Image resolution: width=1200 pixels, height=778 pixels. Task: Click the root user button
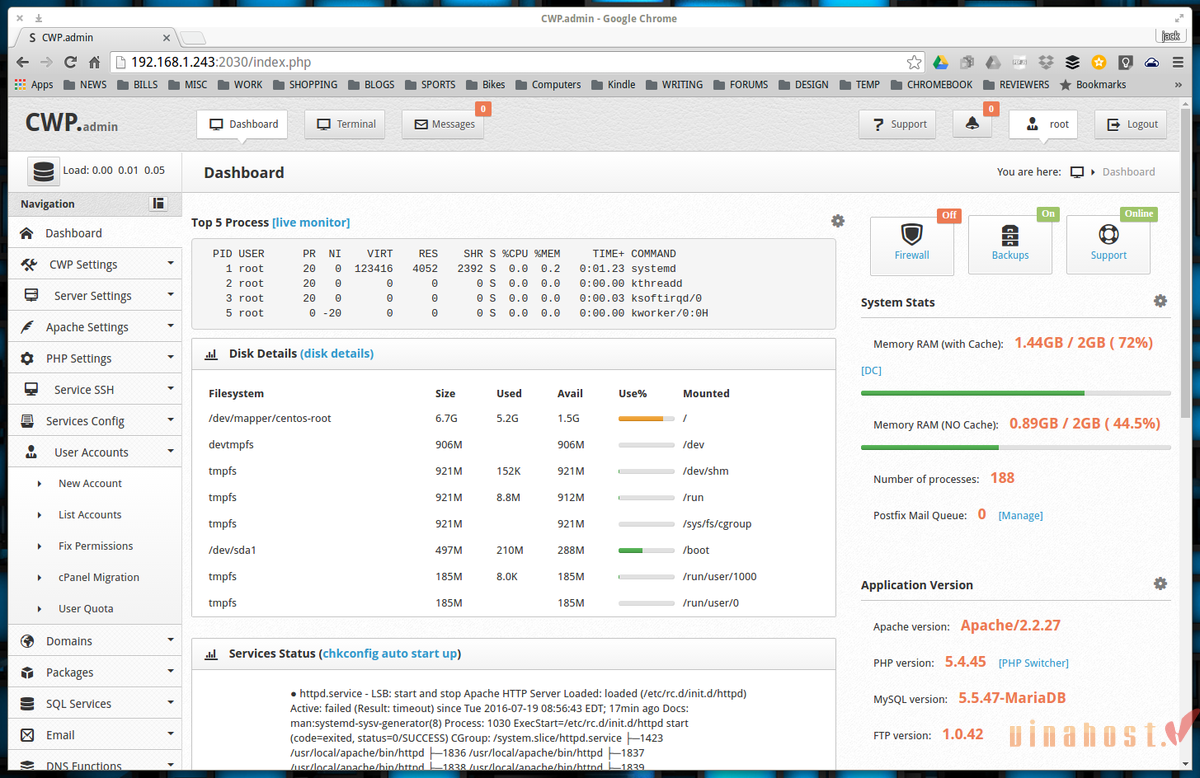1042,125
